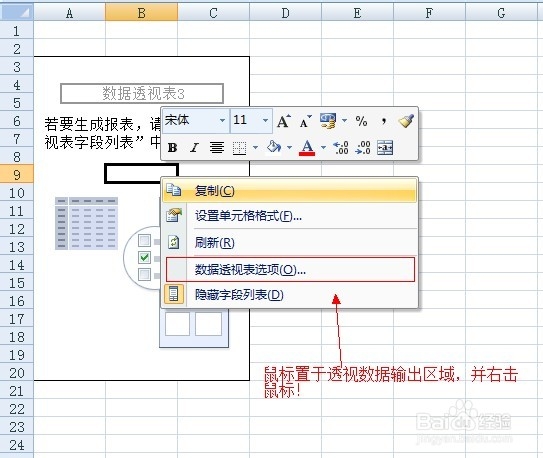
Task: Click the red font color button
Action: point(307,148)
